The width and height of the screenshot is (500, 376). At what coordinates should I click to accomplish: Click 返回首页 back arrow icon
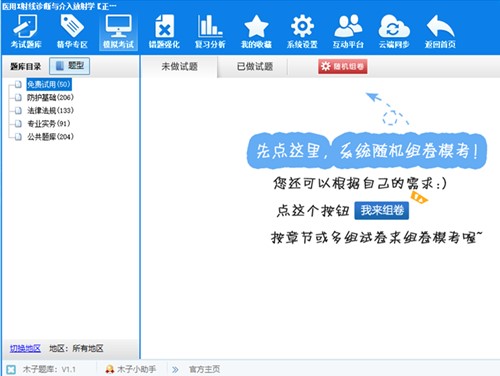[440, 32]
